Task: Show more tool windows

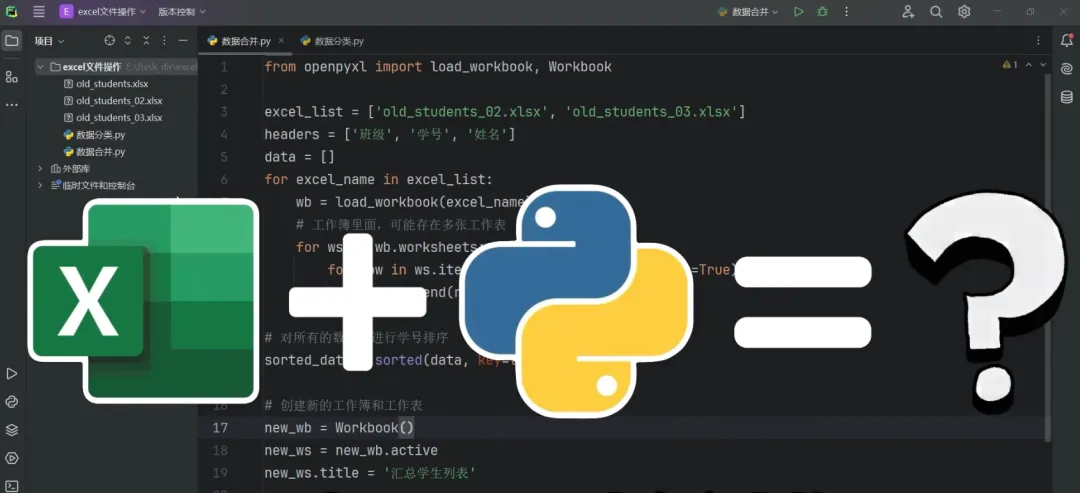Action: point(12,105)
